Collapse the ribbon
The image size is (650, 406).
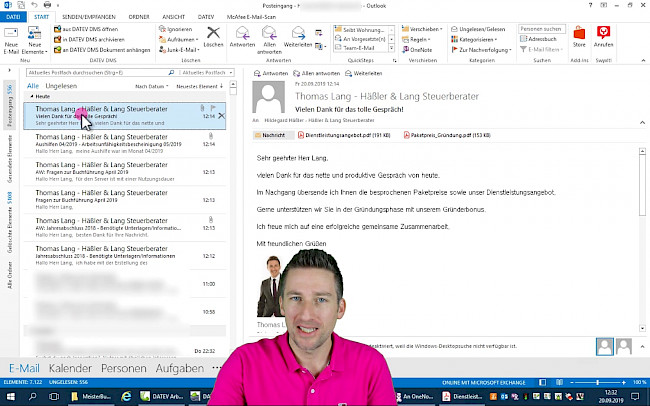pyautogui.click(x=643, y=61)
